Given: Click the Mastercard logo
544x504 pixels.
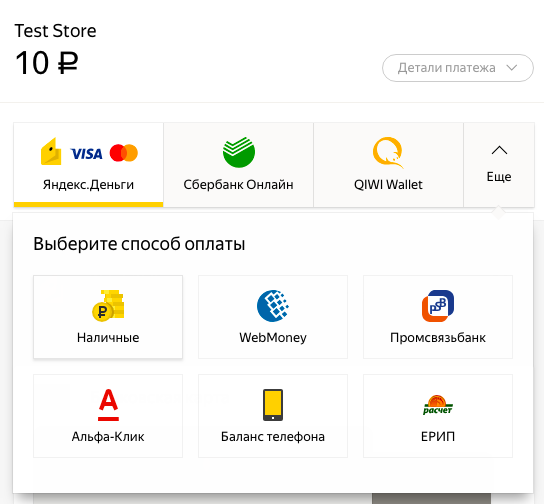Looking at the screenshot, I should (124, 153).
